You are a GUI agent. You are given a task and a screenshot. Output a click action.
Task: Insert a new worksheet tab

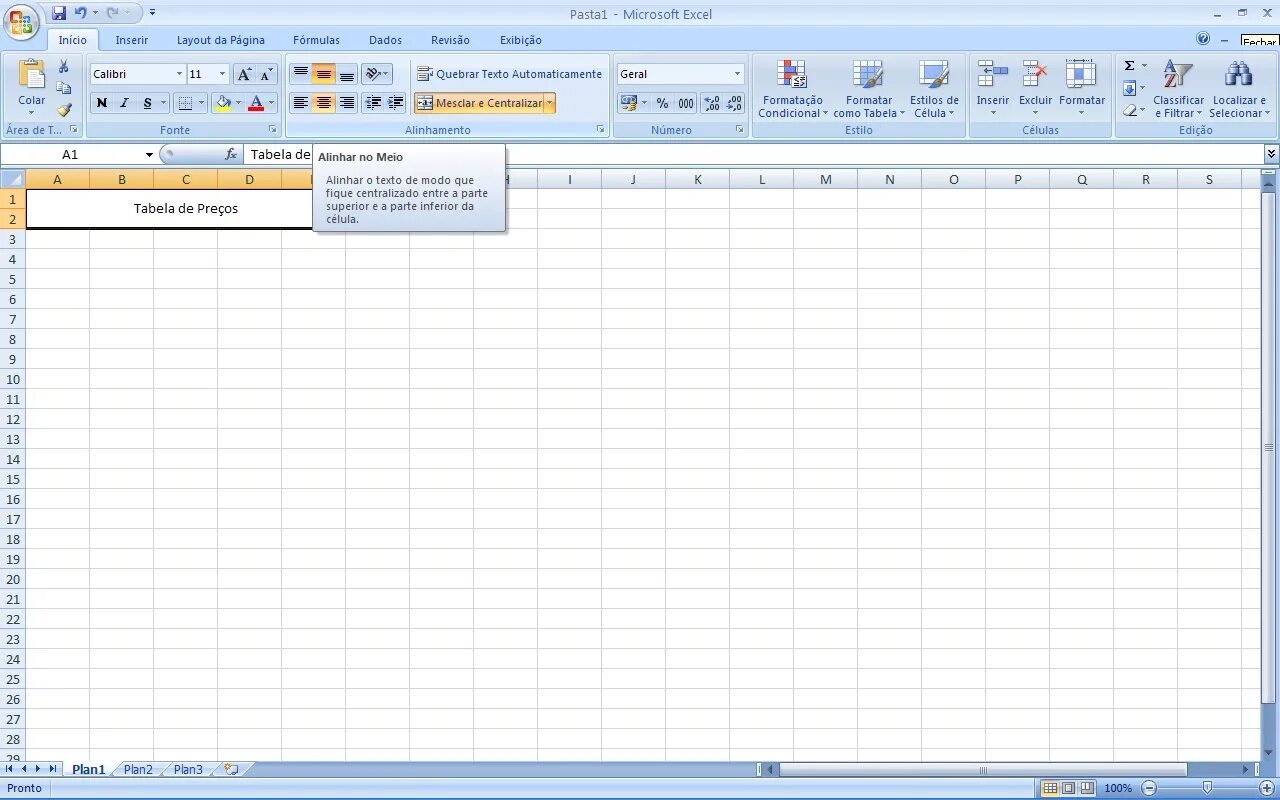coord(231,769)
